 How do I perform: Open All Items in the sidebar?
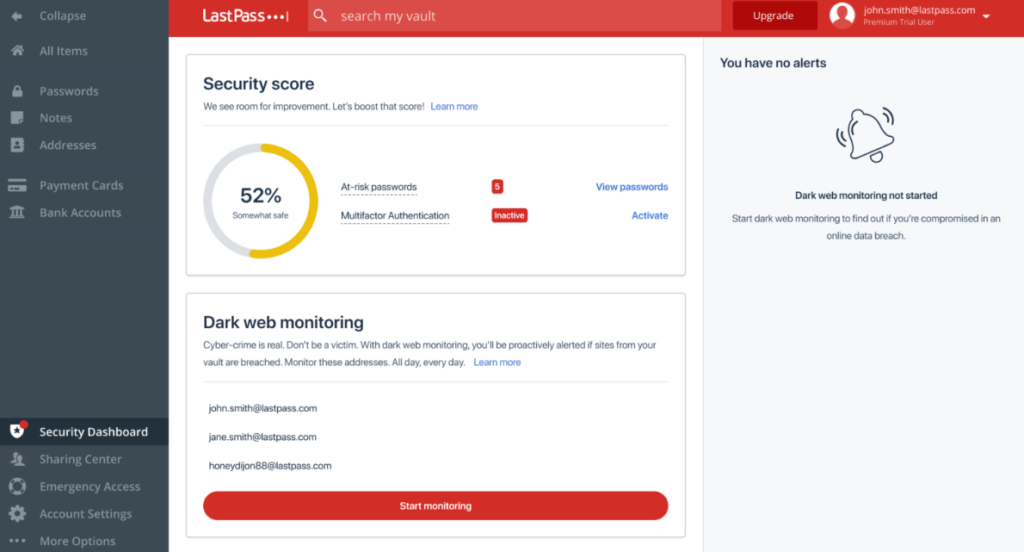click(63, 51)
